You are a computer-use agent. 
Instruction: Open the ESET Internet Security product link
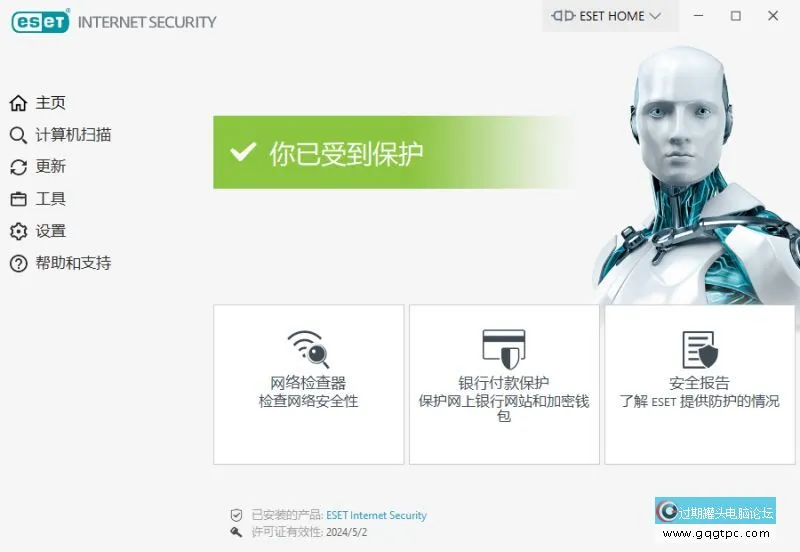[x=376, y=515]
